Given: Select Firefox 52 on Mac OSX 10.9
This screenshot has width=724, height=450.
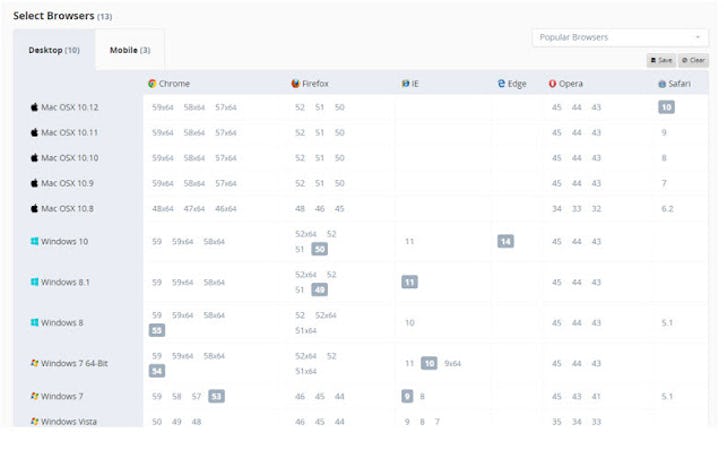Looking at the screenshot, I should [x=300, y=183].
